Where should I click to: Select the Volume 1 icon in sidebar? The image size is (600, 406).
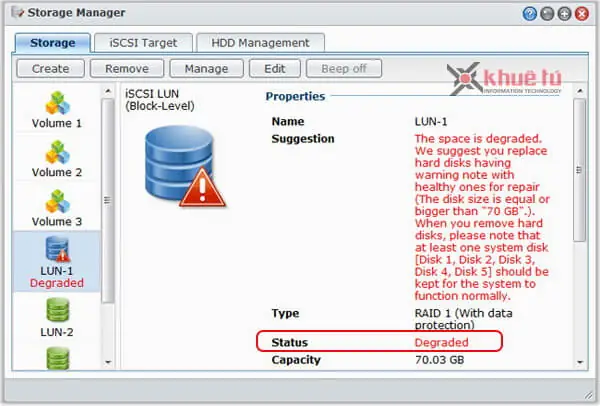click(57, 101)
